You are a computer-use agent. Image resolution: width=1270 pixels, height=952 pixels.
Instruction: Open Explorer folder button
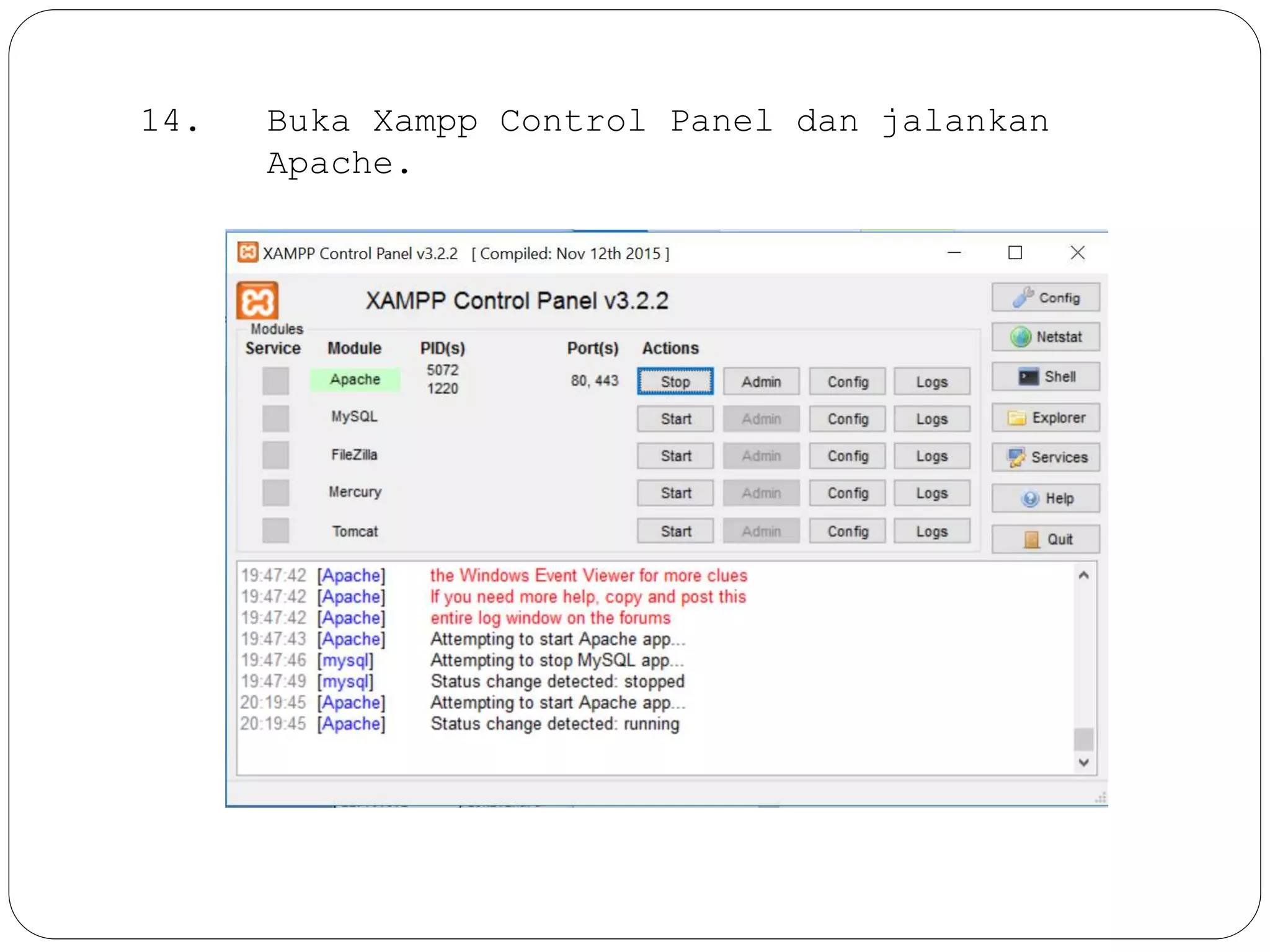click(x=1046, y=418)
